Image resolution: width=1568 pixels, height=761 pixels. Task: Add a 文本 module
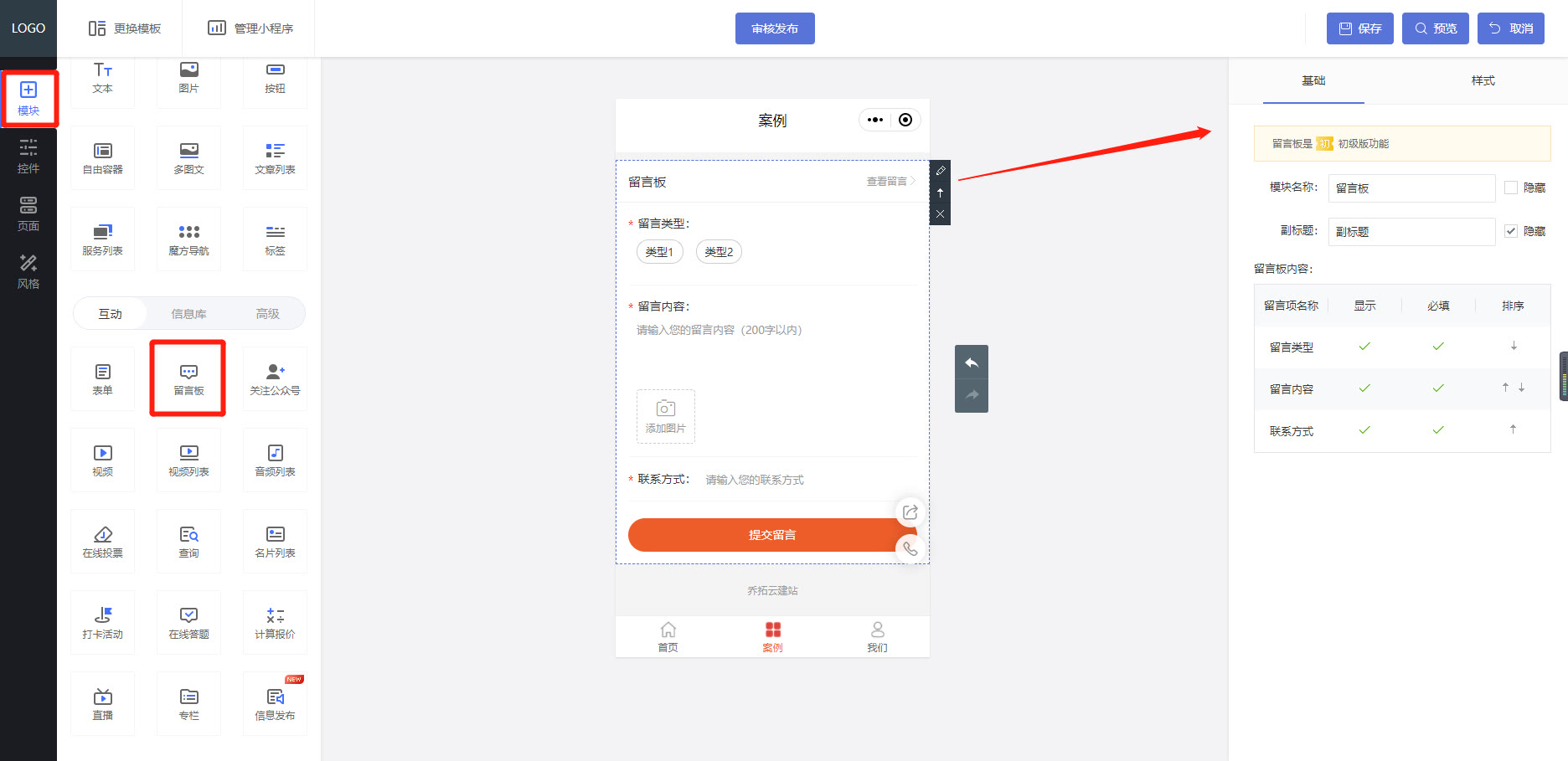coord(102,78)
